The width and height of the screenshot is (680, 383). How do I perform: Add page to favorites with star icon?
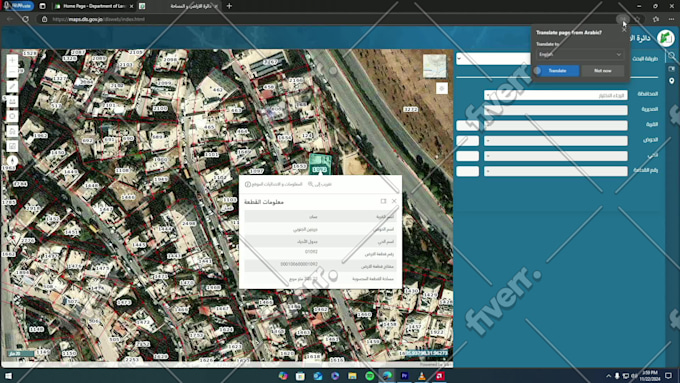tap(638, 19)
